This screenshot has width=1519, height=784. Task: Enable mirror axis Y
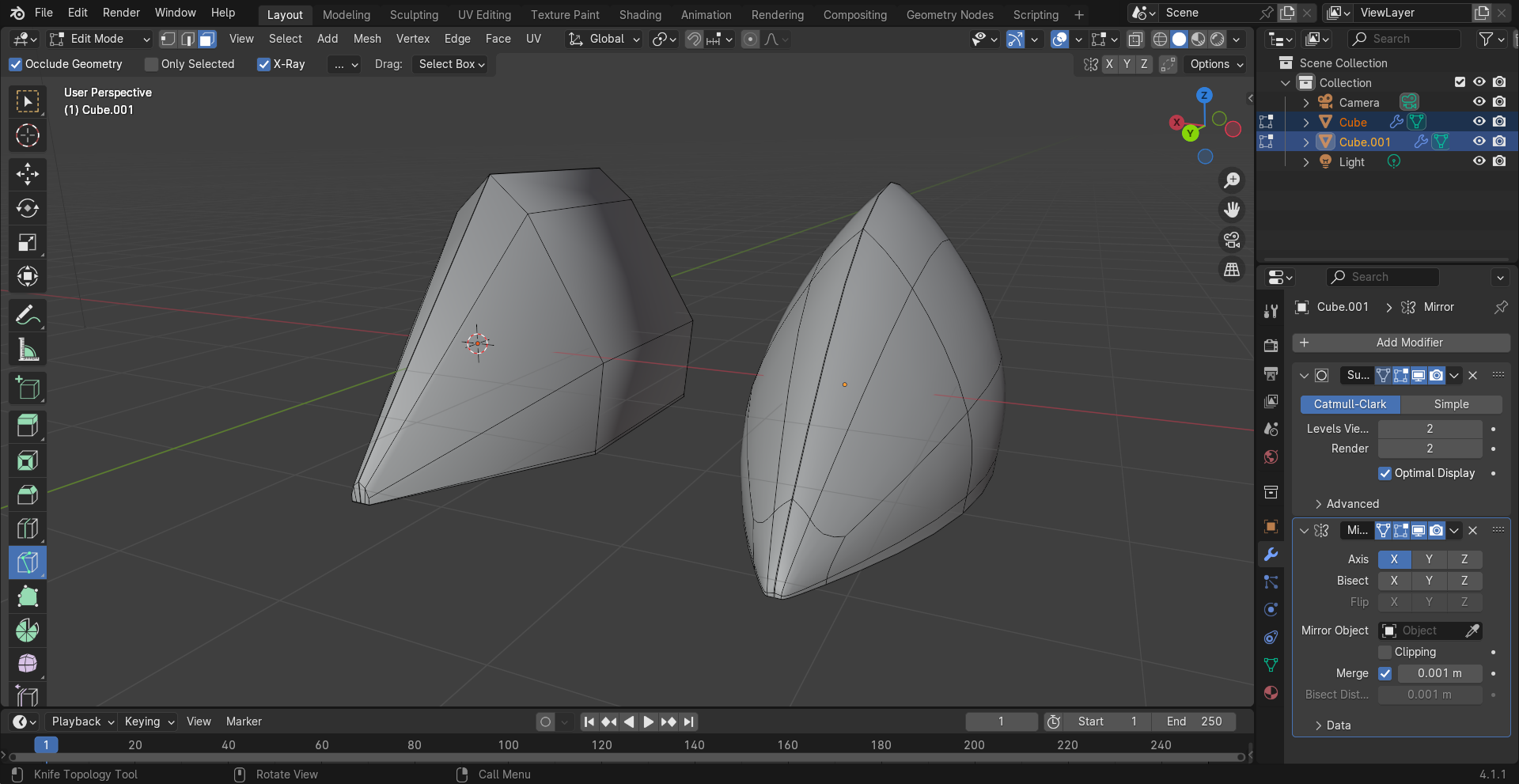click(1429, 559)
